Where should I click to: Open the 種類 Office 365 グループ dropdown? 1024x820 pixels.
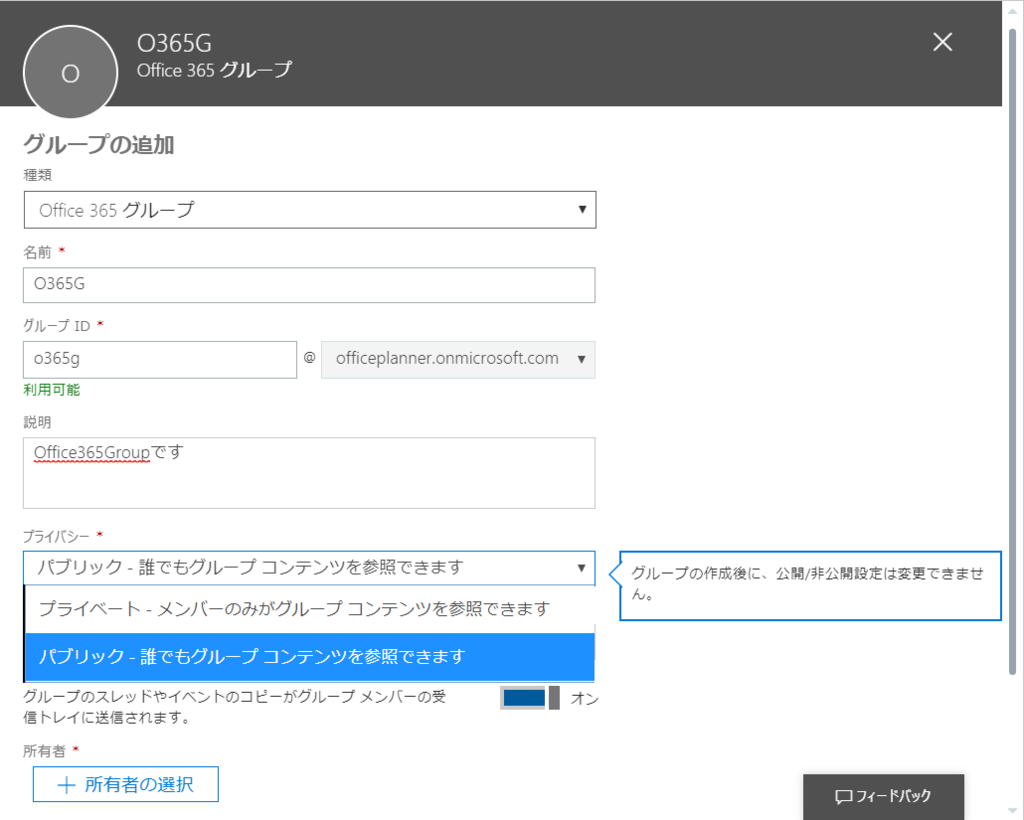tap(310, 210)
